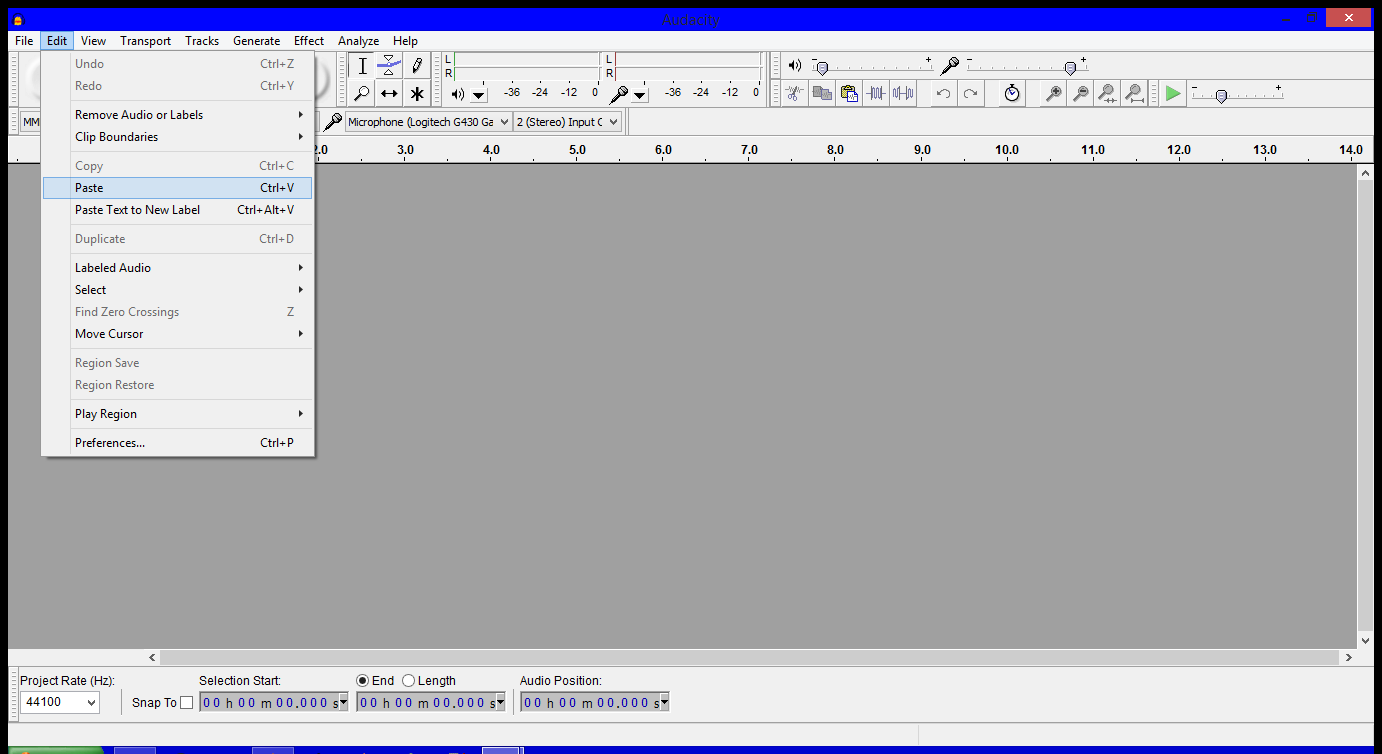Click the input volume slider handle
Viewport: 1382px width, 754px height.
point(1070,68)
